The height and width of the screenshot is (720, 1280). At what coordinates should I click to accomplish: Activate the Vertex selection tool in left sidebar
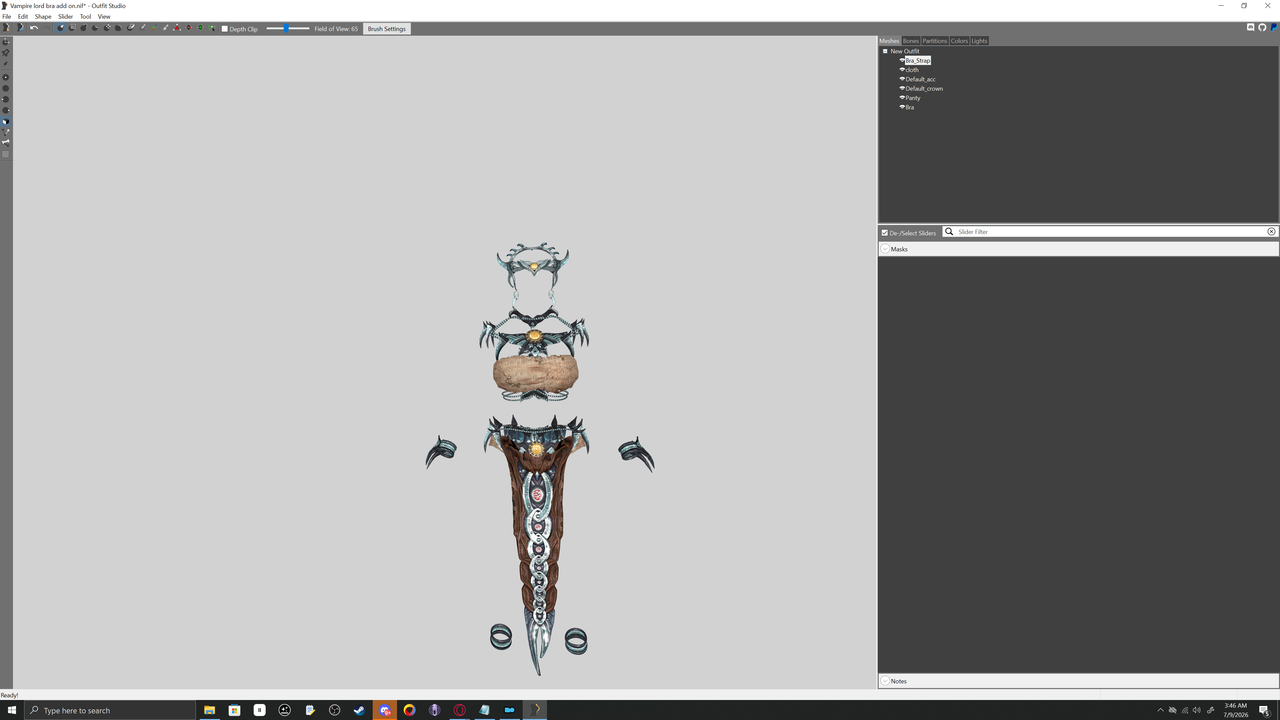pos(6,63)
